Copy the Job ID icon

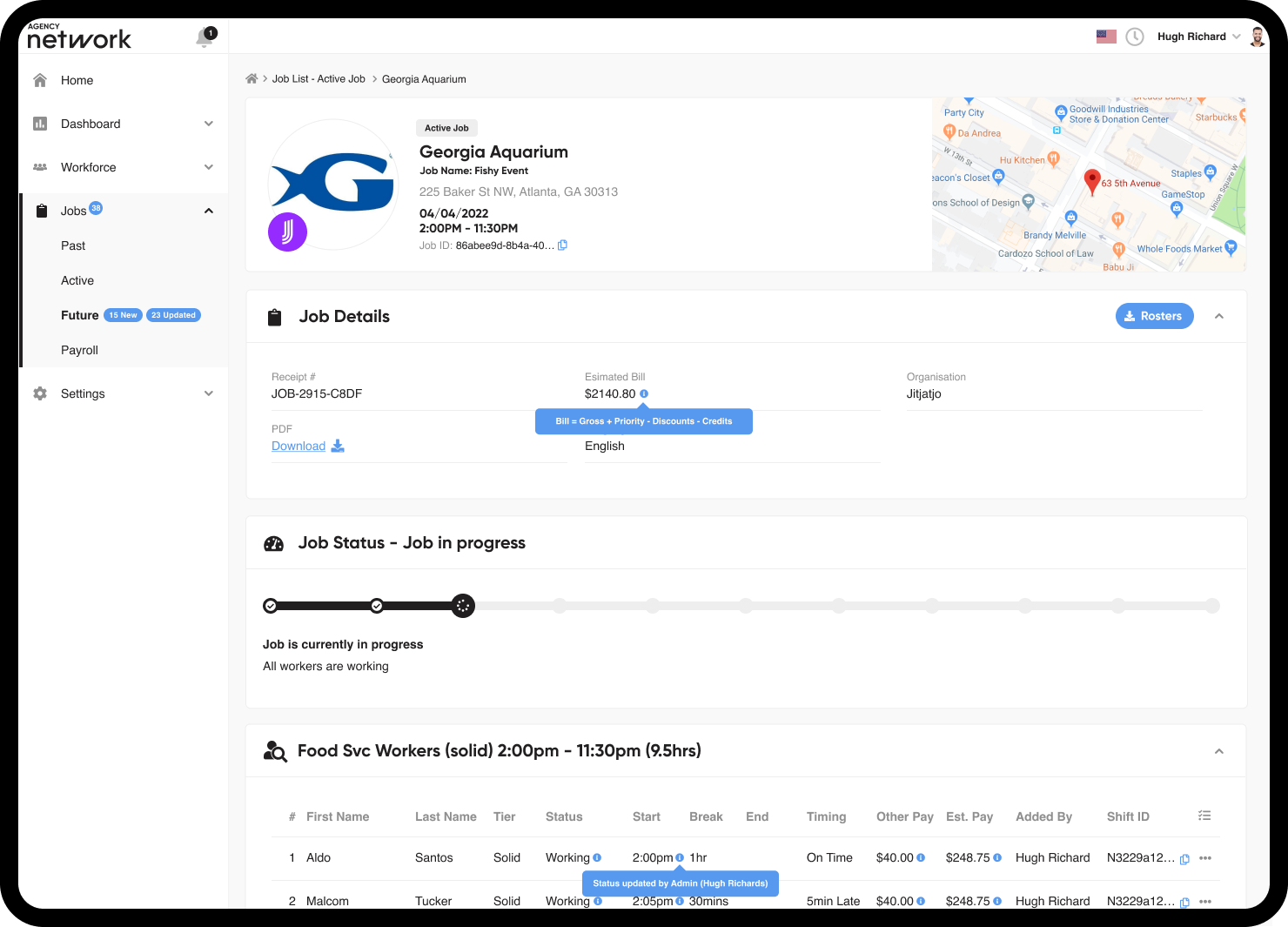click(562, 245)
